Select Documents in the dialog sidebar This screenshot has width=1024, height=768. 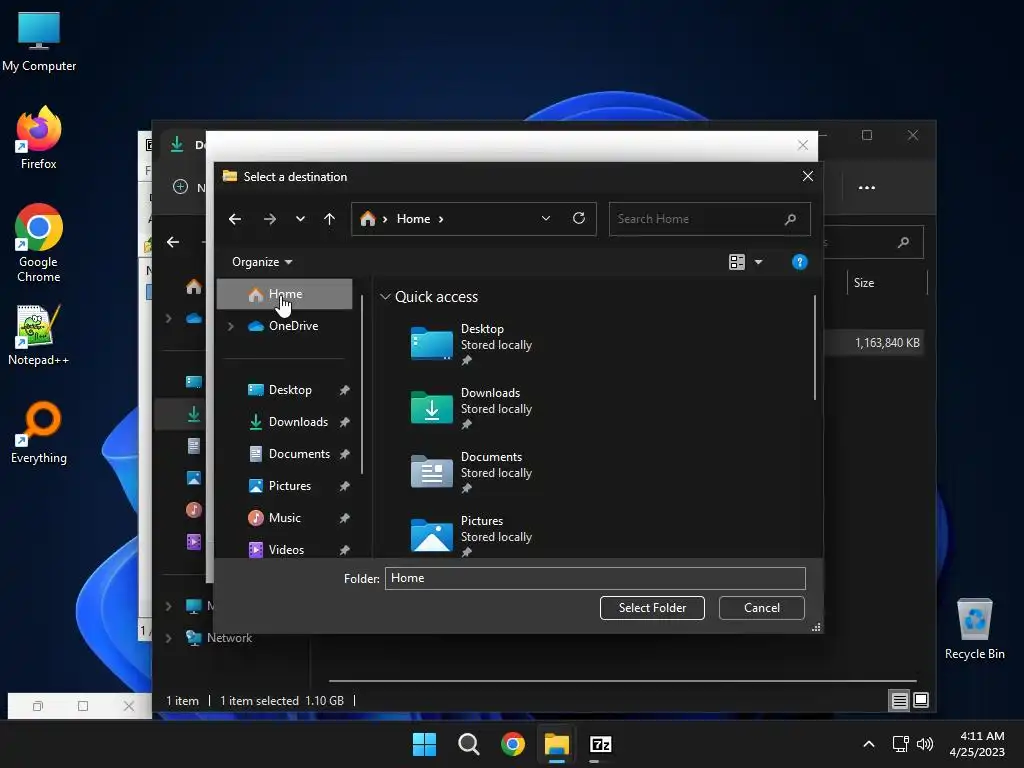tap(289, 454)
